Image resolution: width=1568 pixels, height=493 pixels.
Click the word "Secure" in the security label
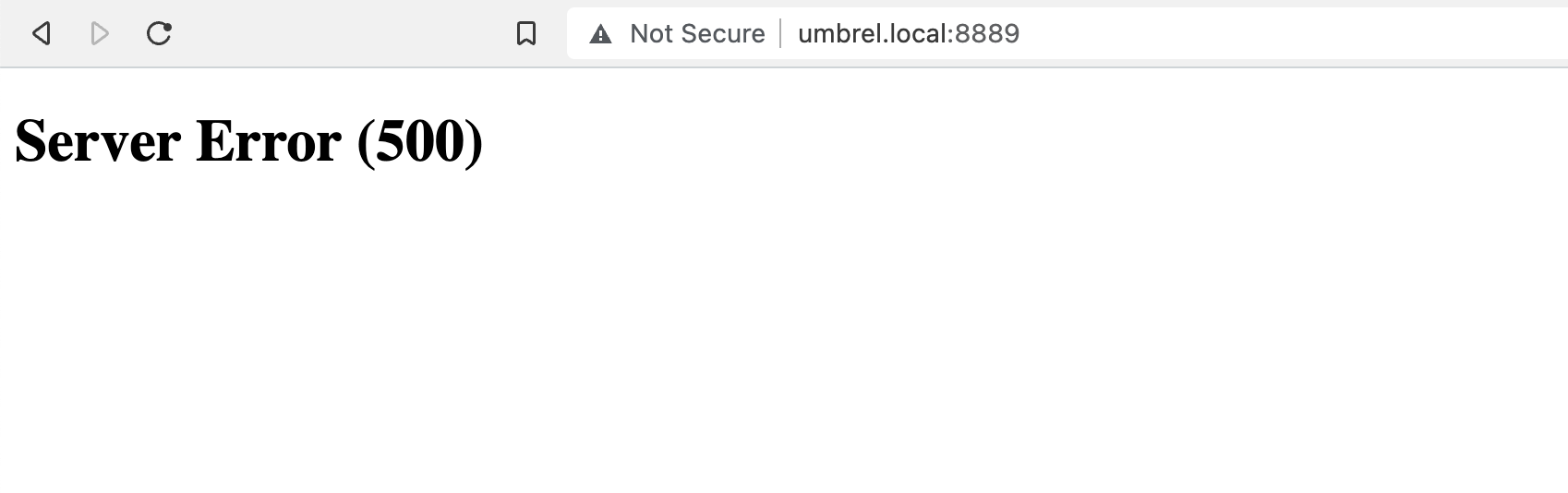point(724,34)
